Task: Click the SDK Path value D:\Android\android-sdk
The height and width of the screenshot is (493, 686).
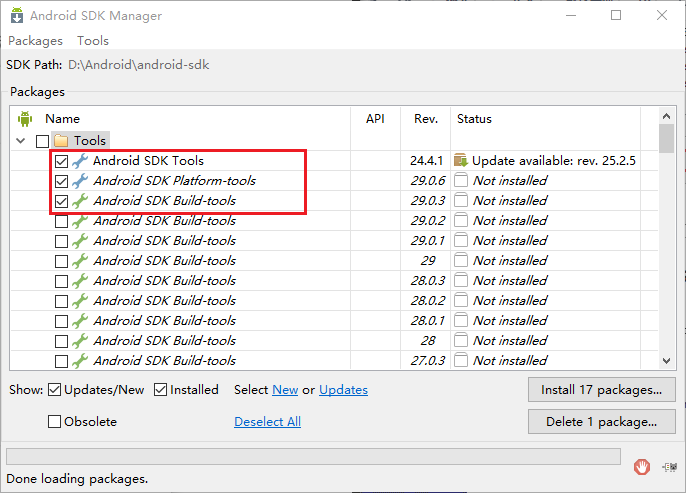Action: (139, 65)
